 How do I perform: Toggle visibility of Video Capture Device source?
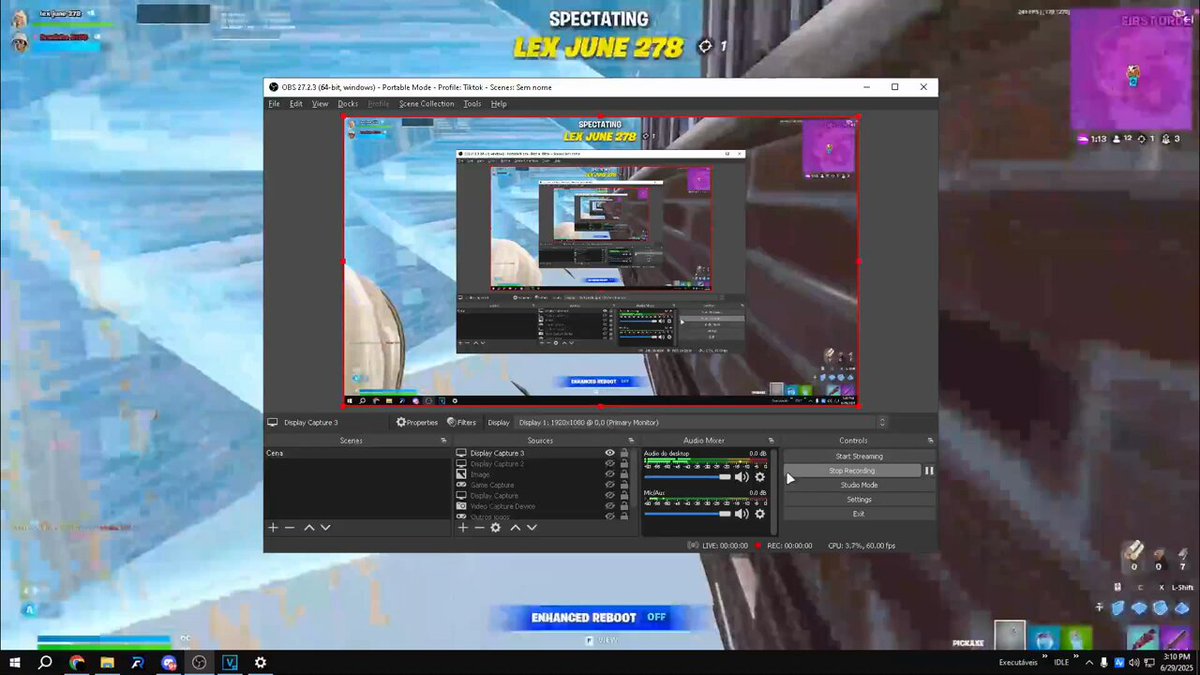coord(610,506)
